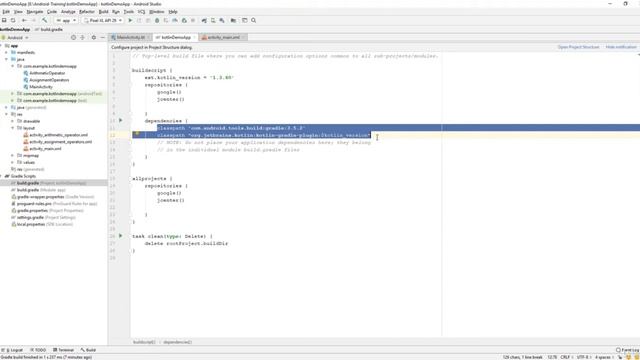Click the run gutter arrow beside task clean
Image resolution: width=640 pixels, height=360 pixels.
(120, 236)
